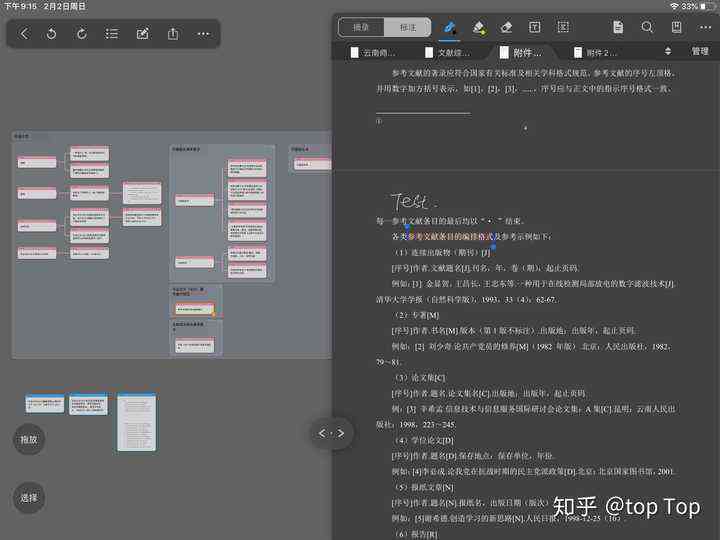Screen dimensions: 720x540
Task: Select the eraser tool
Action: (x=506, y=28)
